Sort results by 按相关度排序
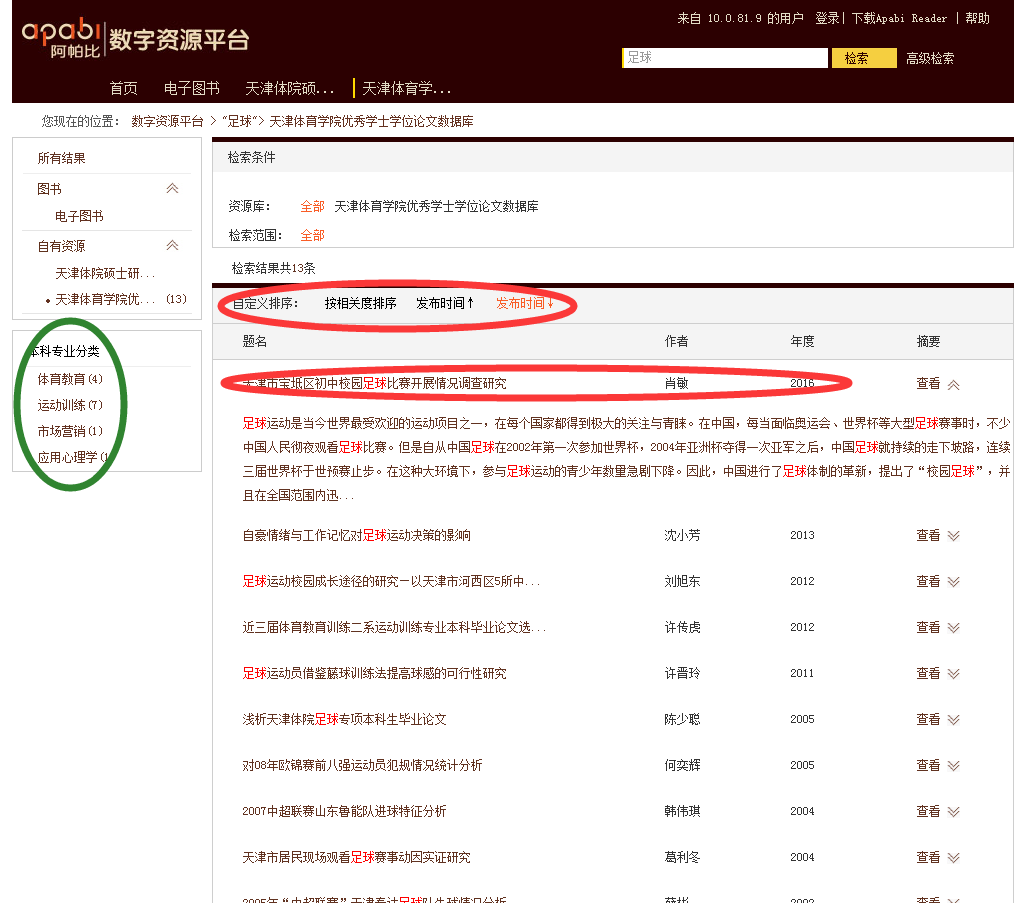This screenshot has height=903, width=1017. (360, 303)
